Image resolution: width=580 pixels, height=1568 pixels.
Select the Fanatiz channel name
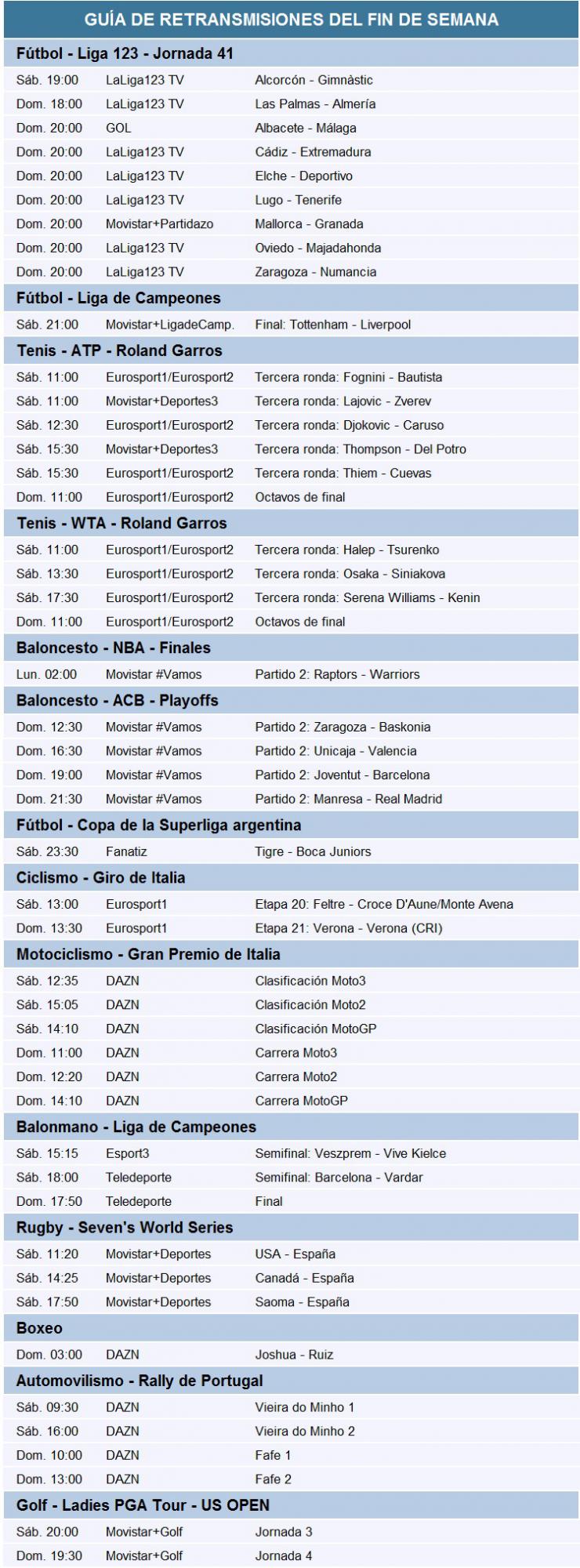[126, 852]
